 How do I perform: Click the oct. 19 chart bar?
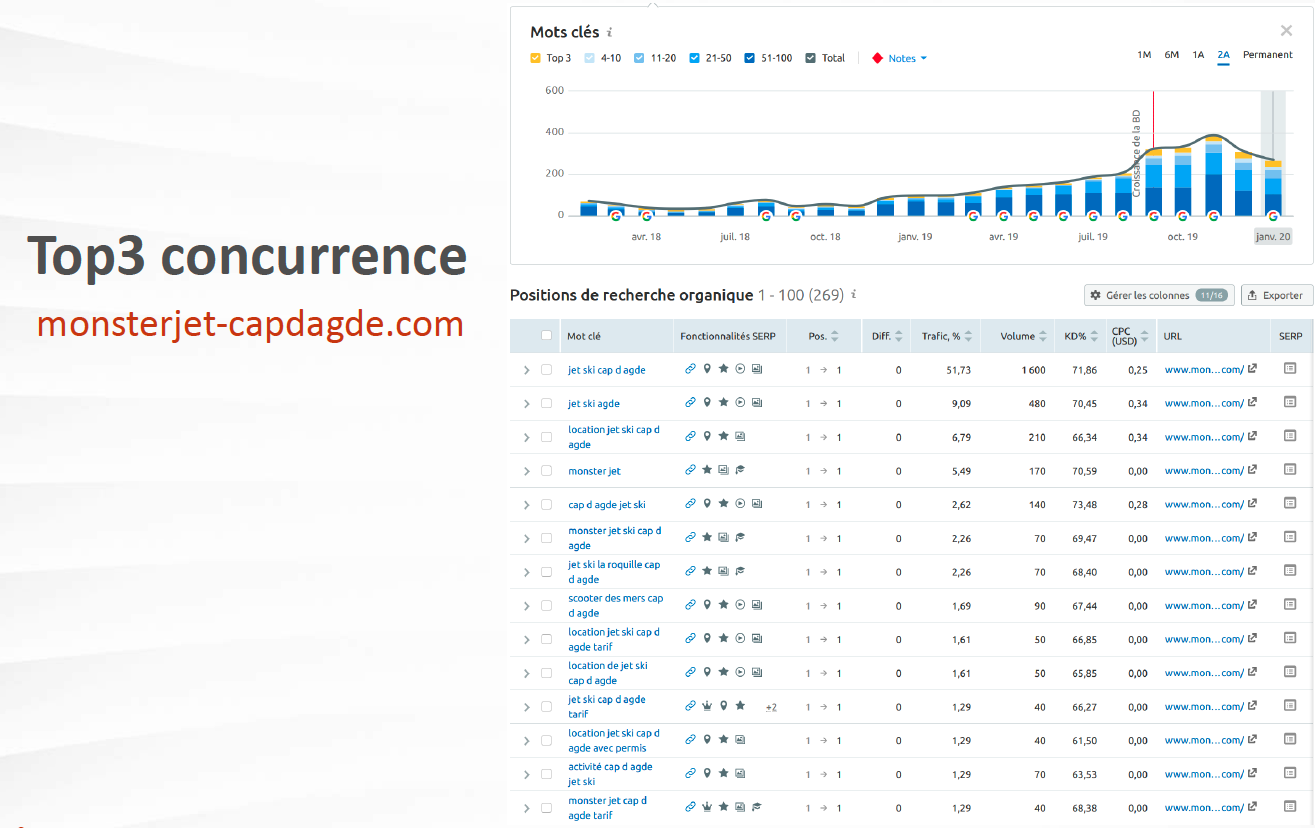(1183, 180)
